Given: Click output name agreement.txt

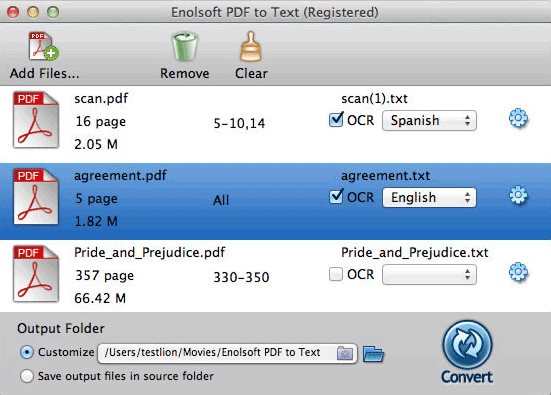Looking at the screenshot, I should coord(385,176).
